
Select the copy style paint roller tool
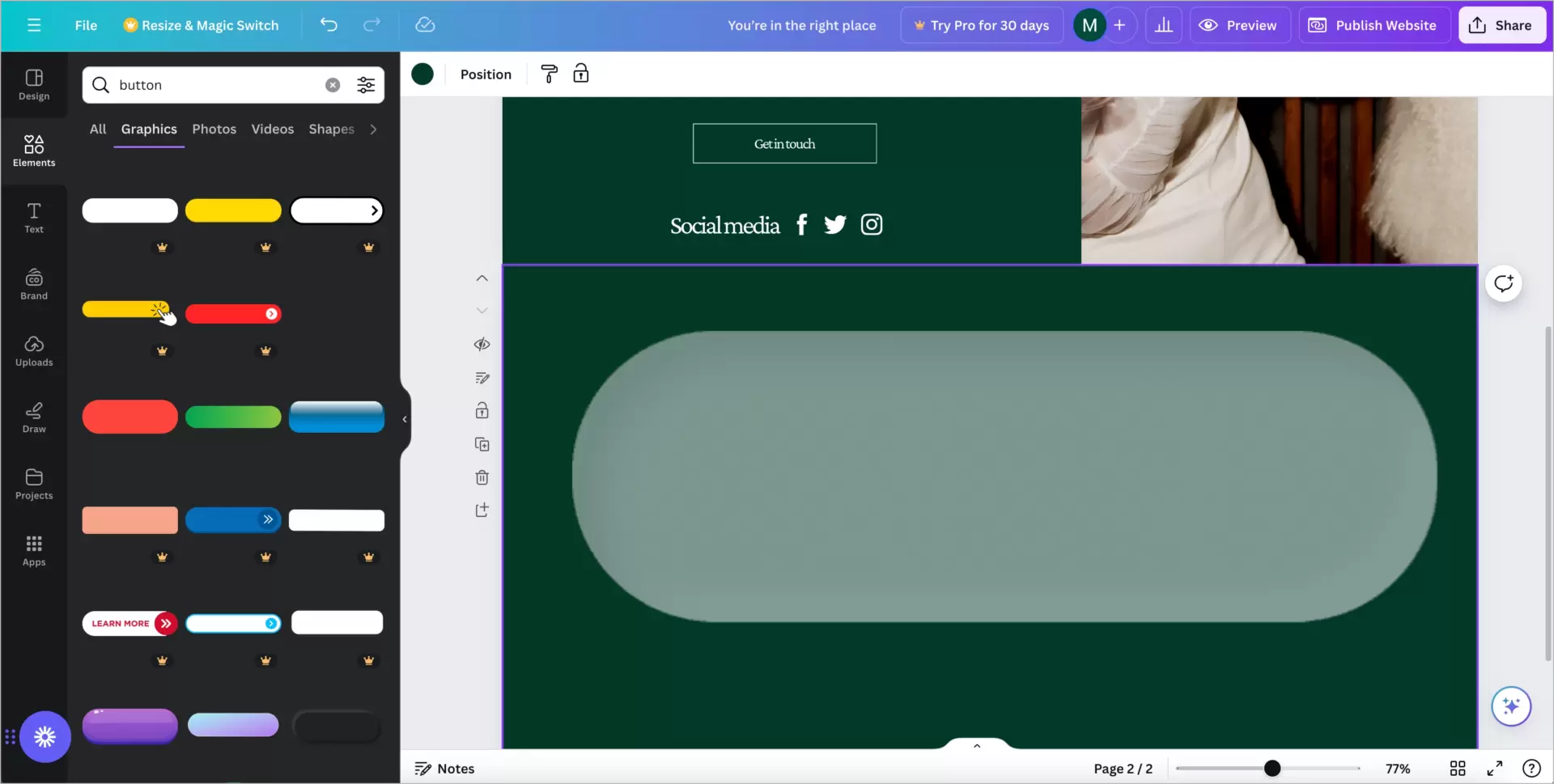pos(549,74)
